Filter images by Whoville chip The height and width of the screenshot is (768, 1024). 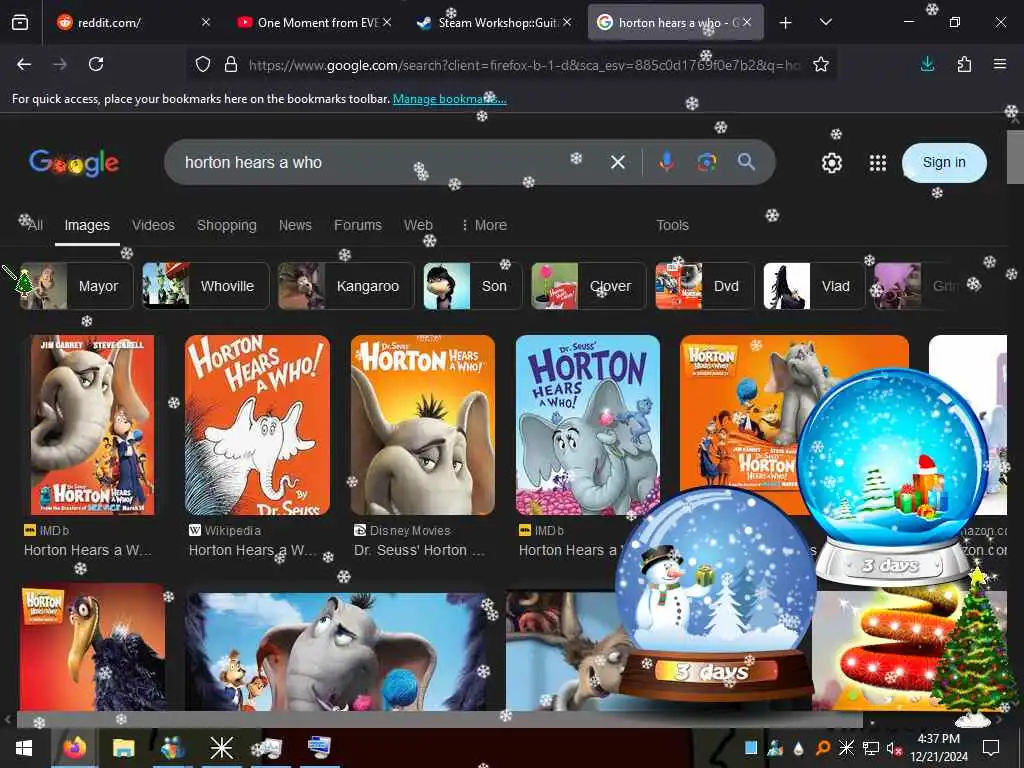[x=206, y=286]
